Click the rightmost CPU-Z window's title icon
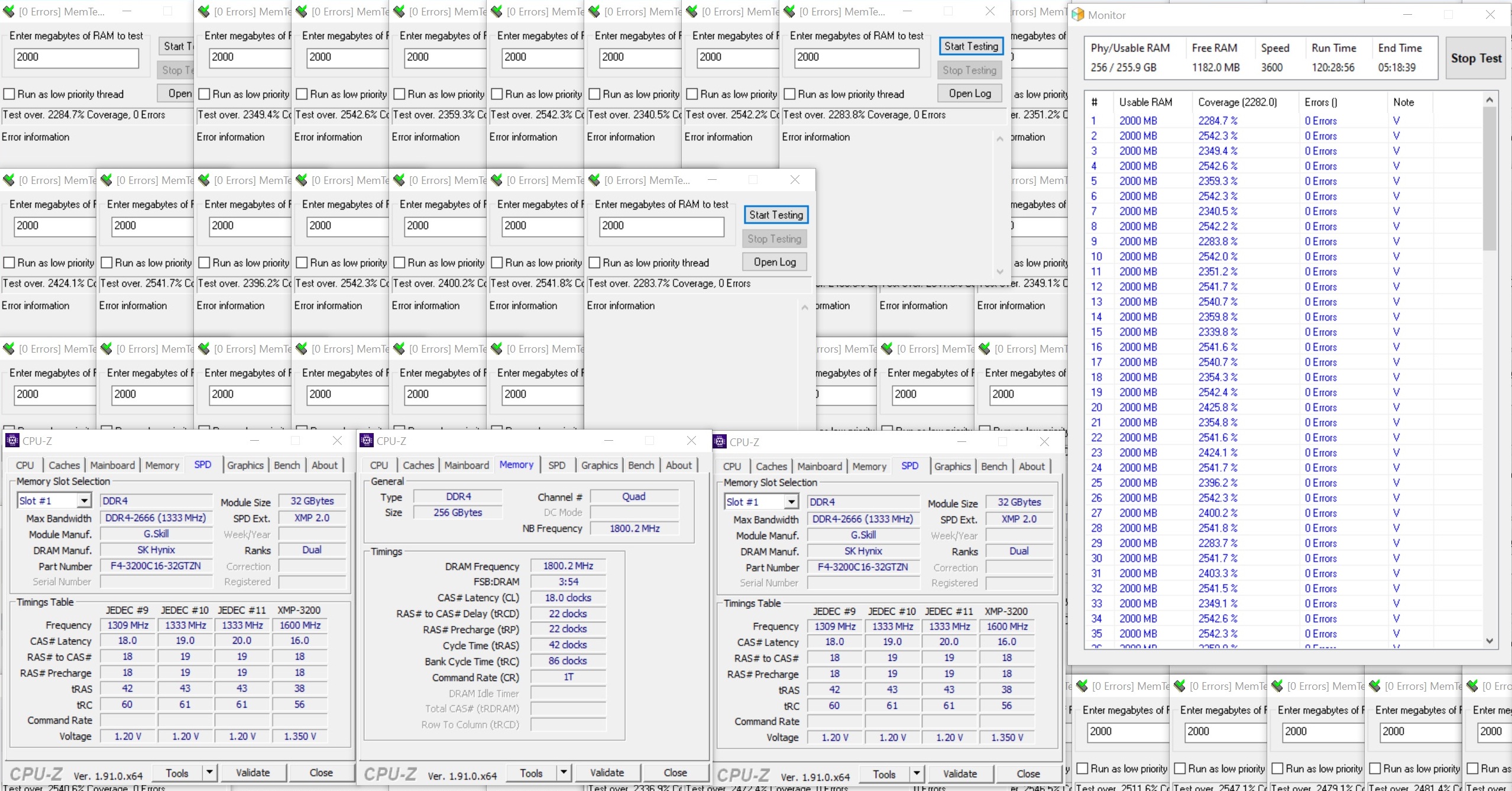The height and width of the screenshot is (791, 1512). (720, 441)
